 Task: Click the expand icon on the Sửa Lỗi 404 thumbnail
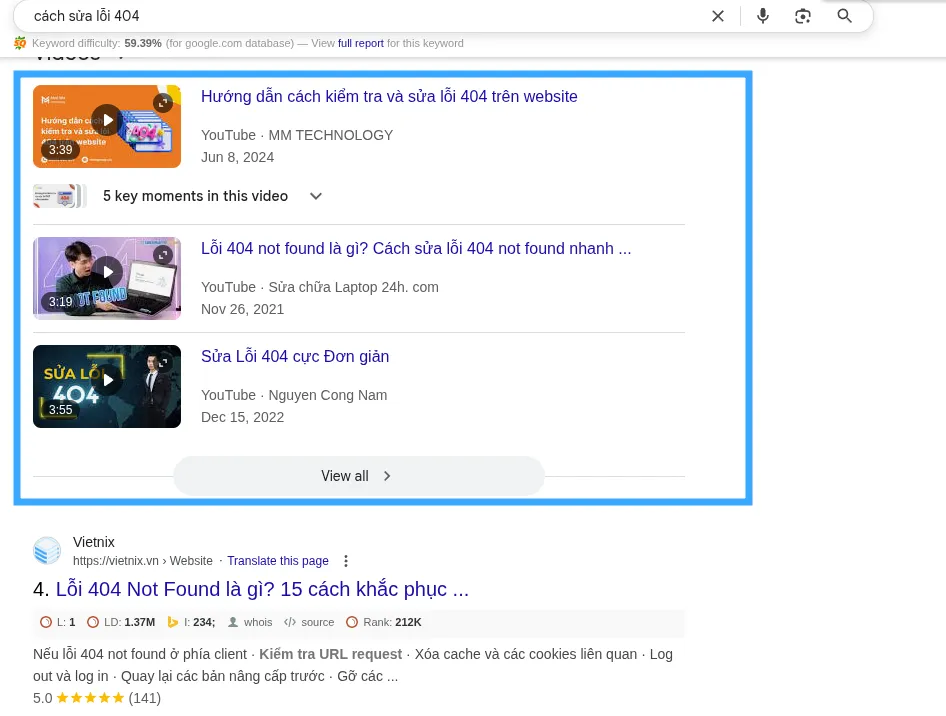[x=163, y=363]
